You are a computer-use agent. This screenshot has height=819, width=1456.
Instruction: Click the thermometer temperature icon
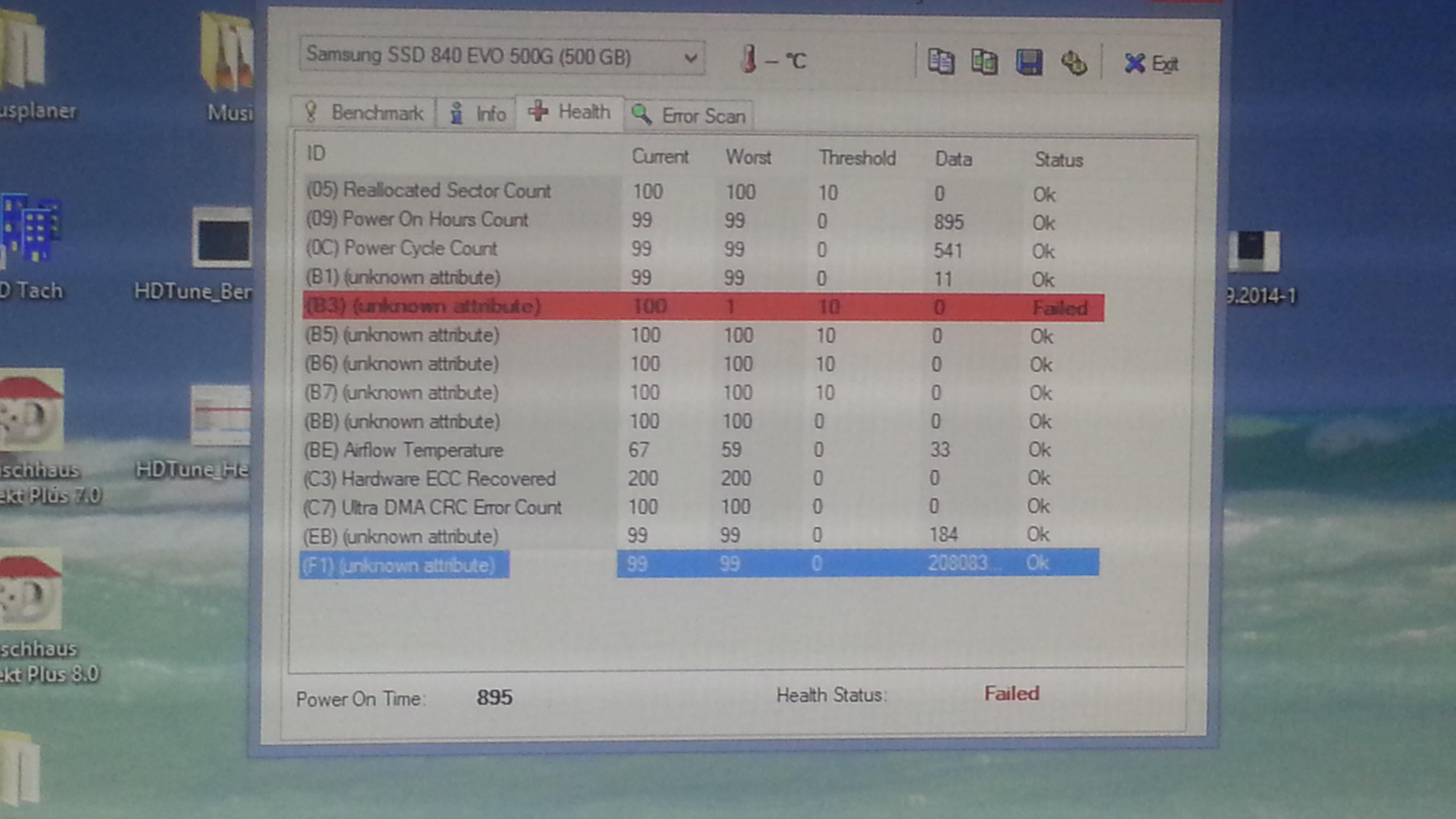coord(749,59)
